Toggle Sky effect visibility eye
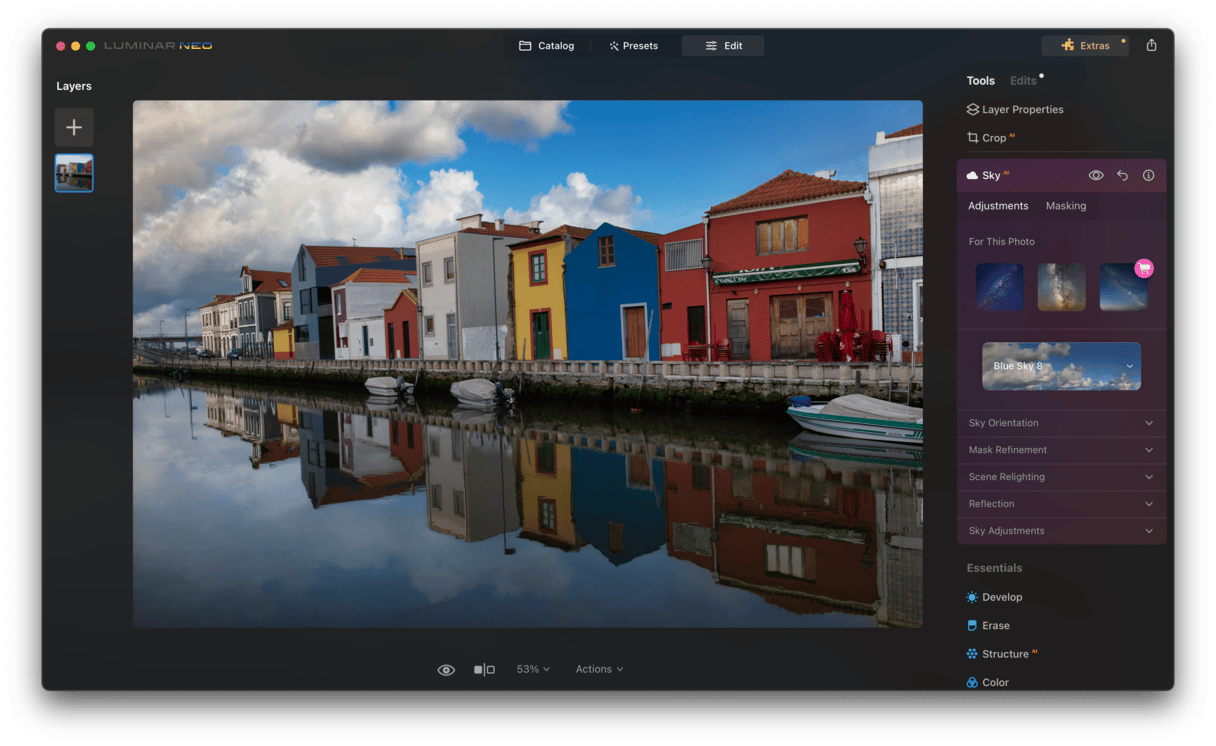 click(x=1096, y=175)
